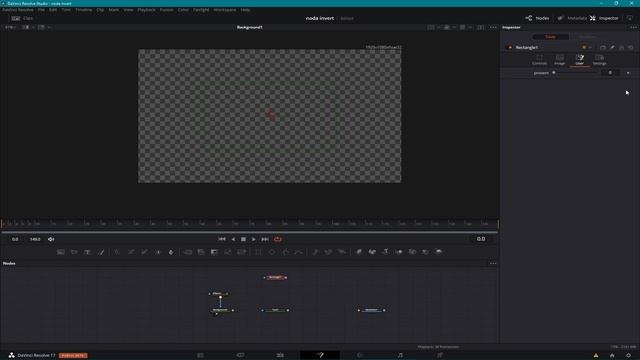Image resolution: width=640 pixels, height=360 pixels.
Task: Play reverse in the transport bar
Action: pyautogui.click(x=233, y=239)
